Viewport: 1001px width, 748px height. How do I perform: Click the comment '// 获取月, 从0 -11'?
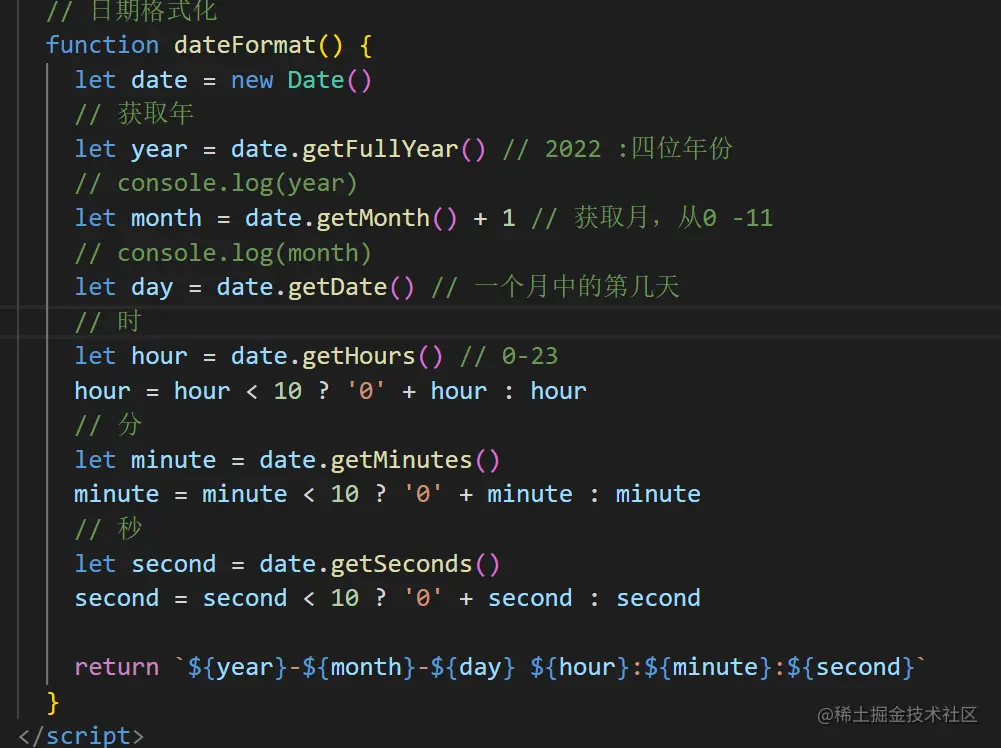click(652, 218)
